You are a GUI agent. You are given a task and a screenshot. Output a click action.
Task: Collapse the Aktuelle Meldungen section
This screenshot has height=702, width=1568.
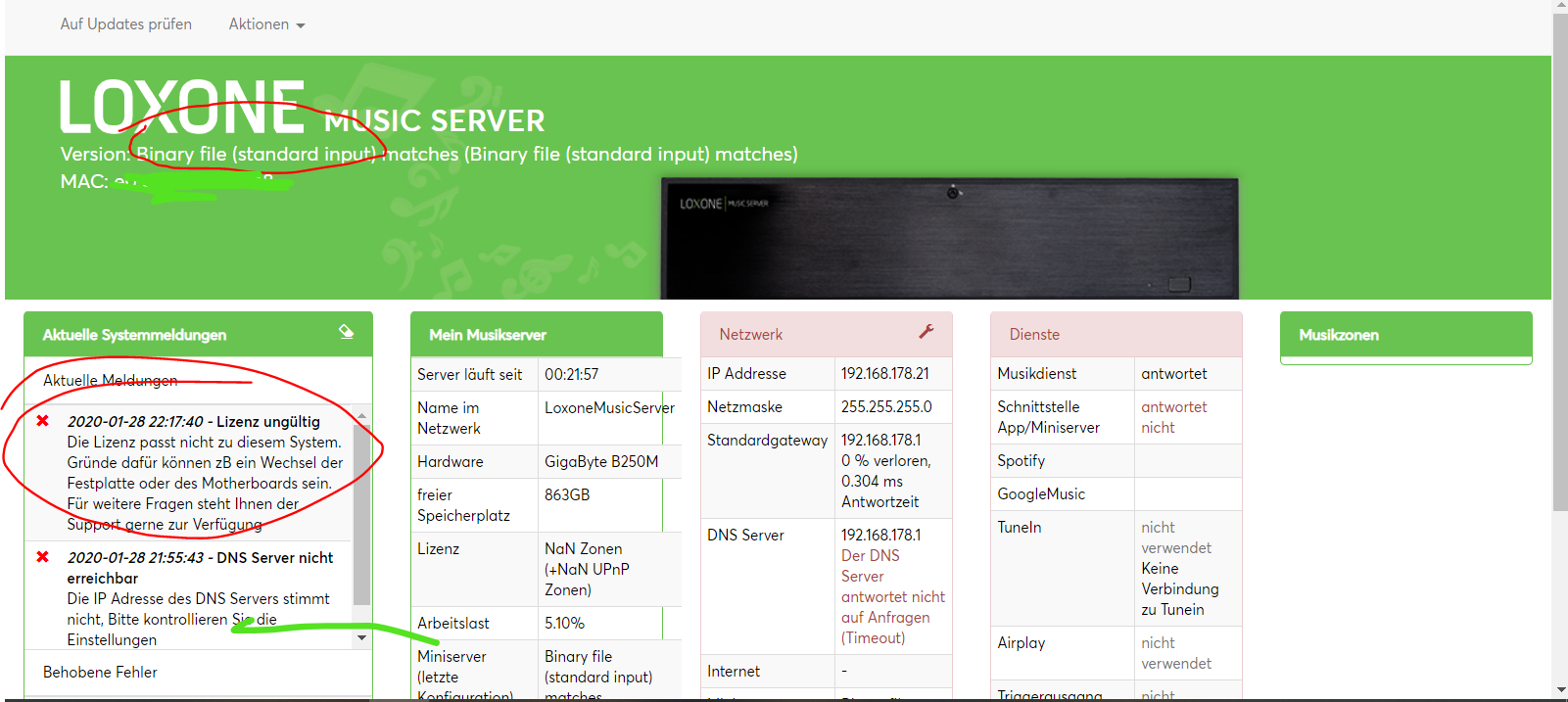111,380
